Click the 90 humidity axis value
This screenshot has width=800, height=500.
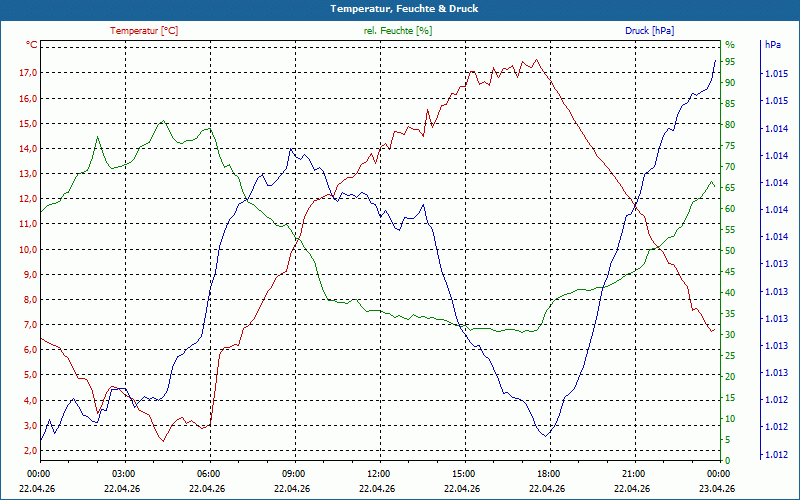click(730, 83)
